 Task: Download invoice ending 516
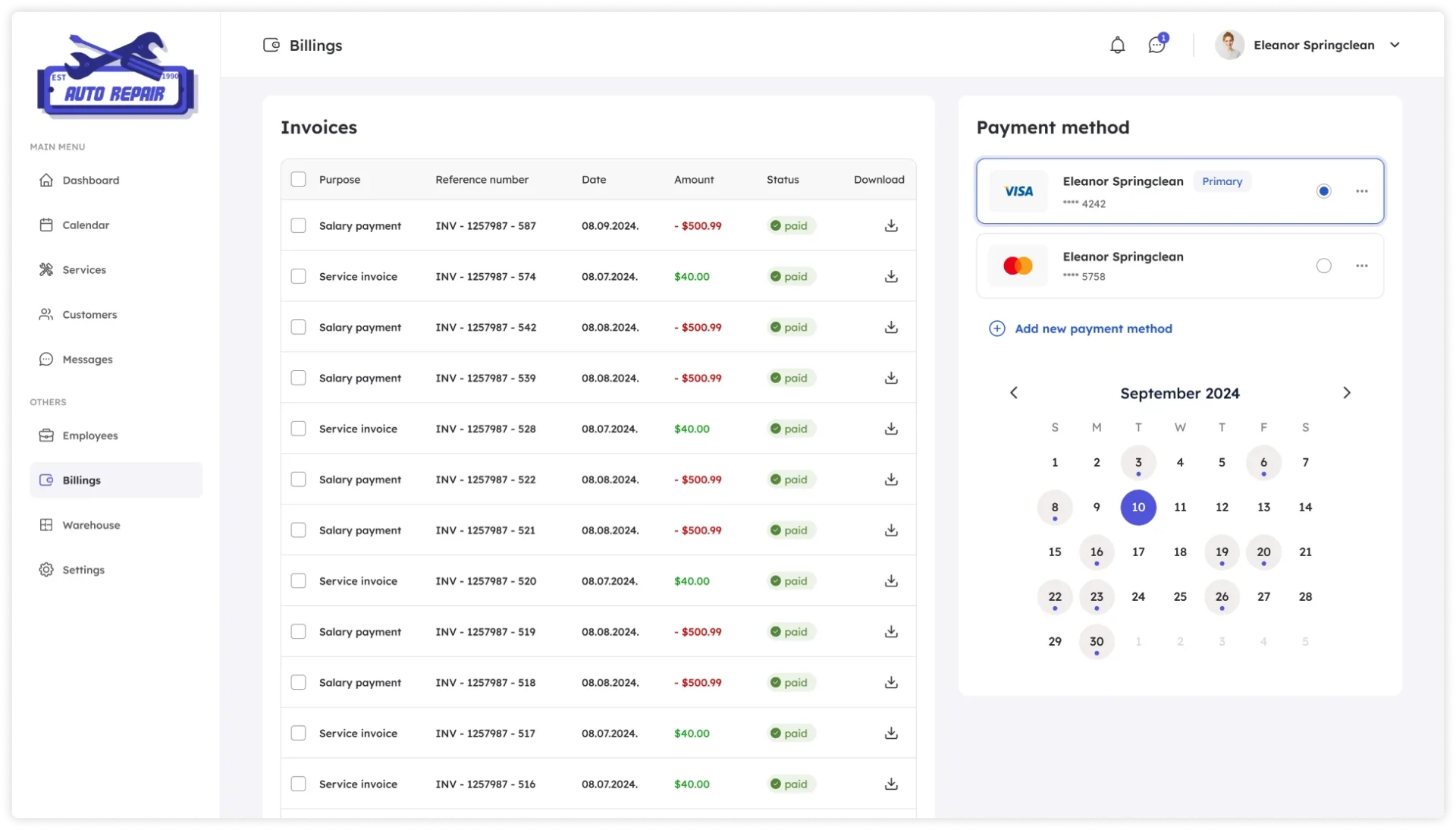891,784
